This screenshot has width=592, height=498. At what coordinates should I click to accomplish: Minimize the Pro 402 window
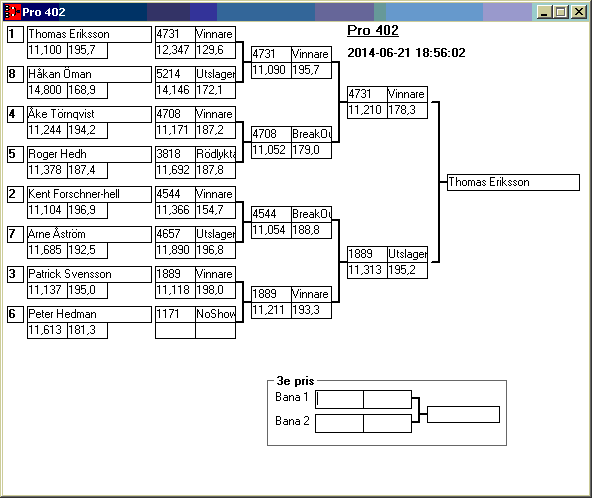(x=544, y=12)
